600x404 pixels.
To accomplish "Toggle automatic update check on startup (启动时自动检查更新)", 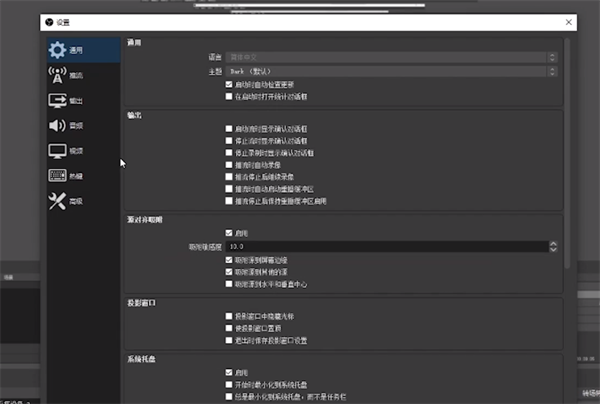I will [229, 85].
